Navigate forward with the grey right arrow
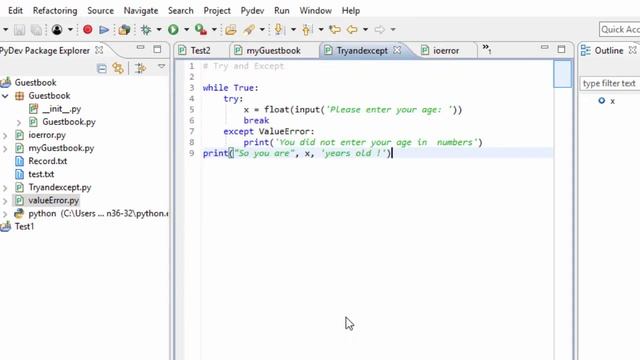The image size is (640, 360). click(380, 29)
